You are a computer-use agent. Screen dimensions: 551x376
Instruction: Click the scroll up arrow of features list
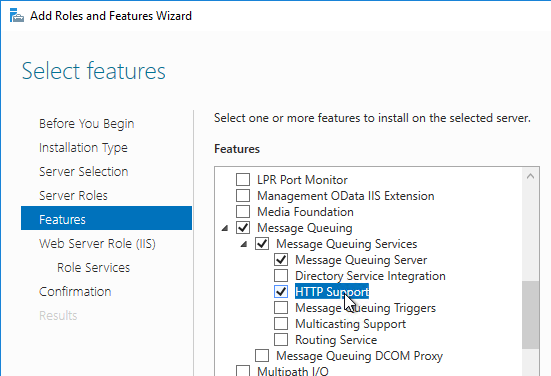[531, 176]
